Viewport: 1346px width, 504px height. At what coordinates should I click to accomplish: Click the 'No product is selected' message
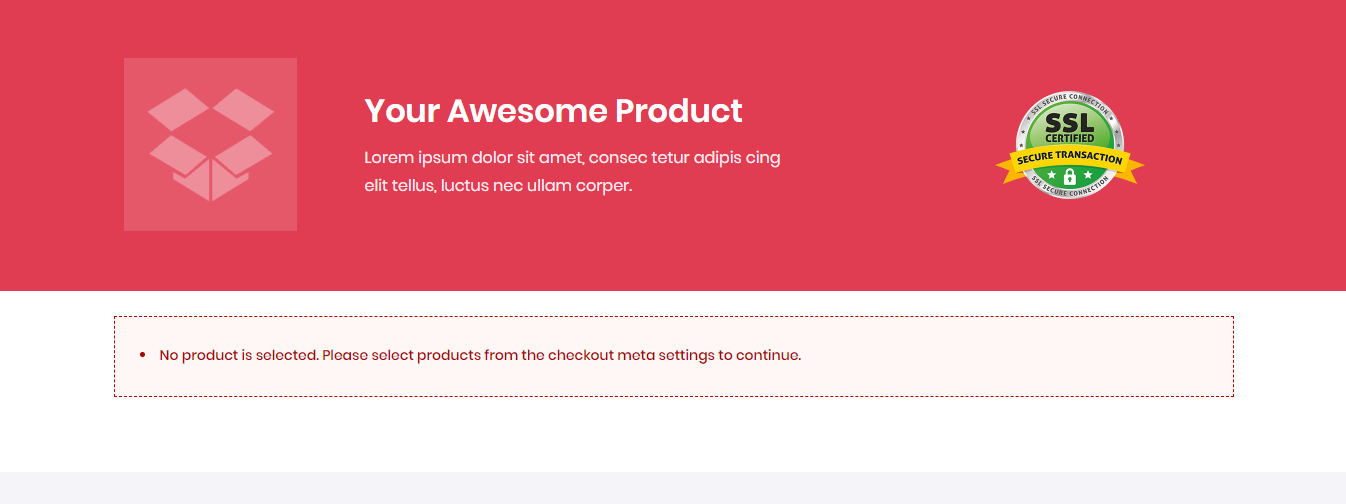(x=238, y=355)
